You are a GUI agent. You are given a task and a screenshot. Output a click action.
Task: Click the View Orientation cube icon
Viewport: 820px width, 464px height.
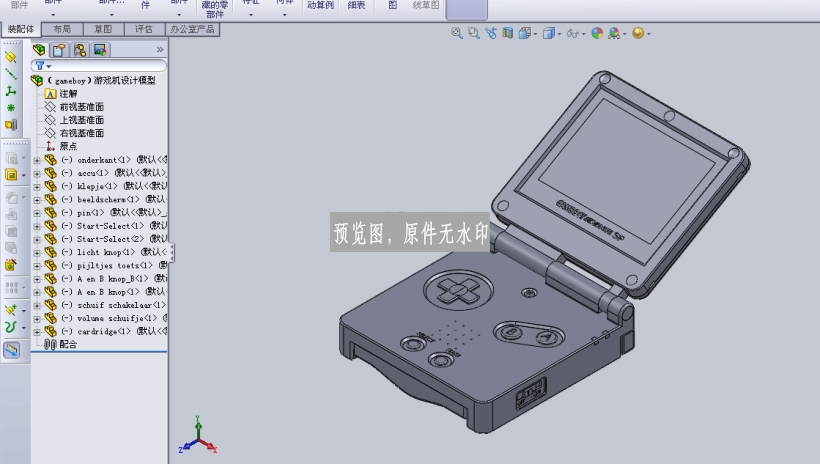(525, 33)
